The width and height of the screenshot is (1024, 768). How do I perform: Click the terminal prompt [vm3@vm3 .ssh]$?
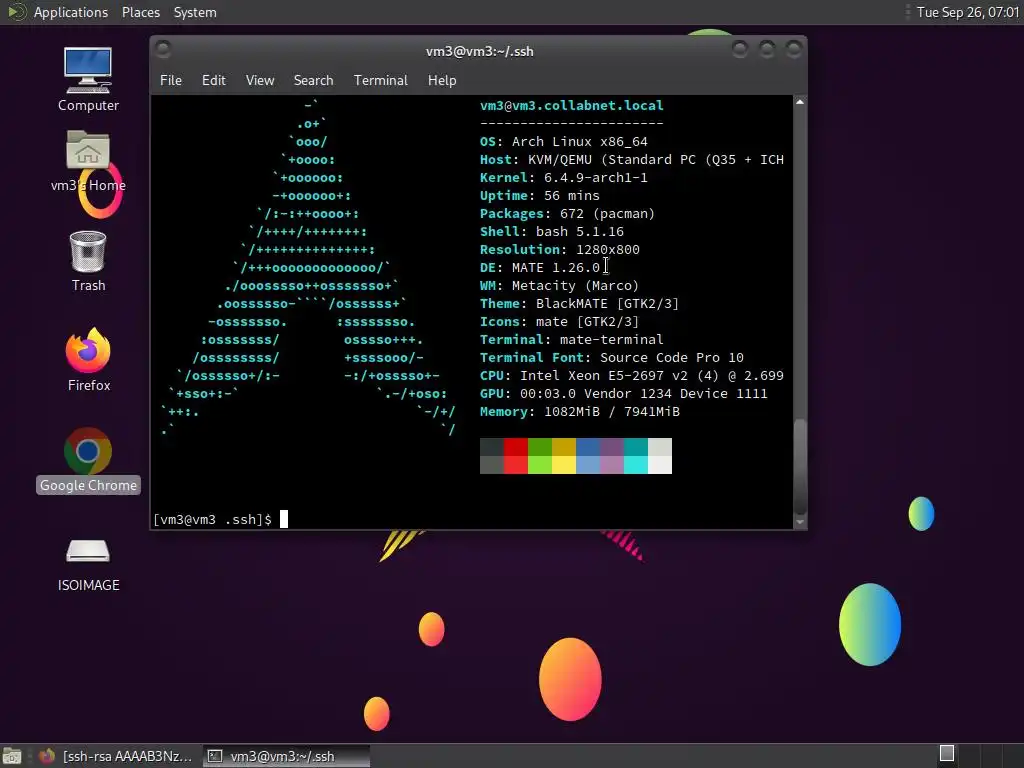point(213,520)
